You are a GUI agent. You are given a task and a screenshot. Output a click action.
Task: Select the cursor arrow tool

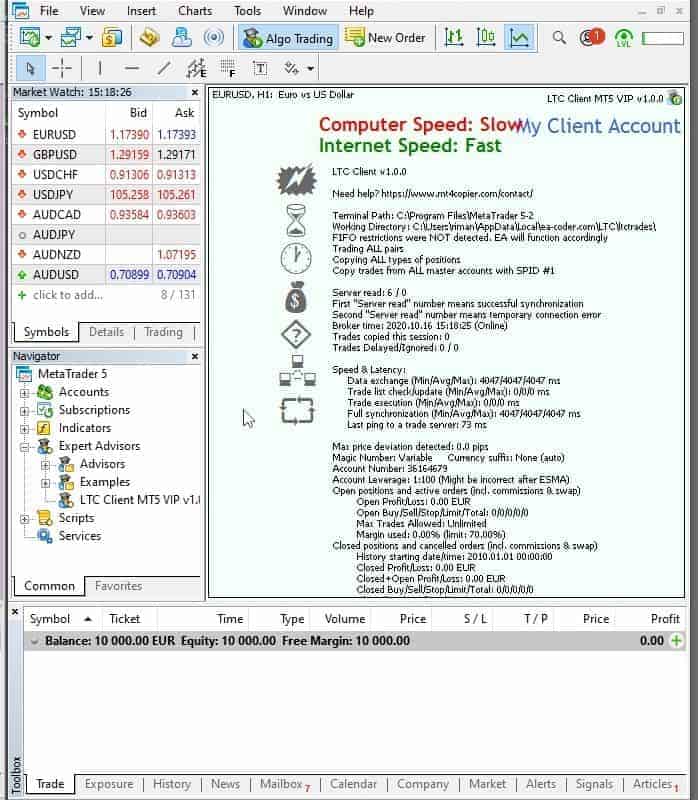[x=30, y=68]
